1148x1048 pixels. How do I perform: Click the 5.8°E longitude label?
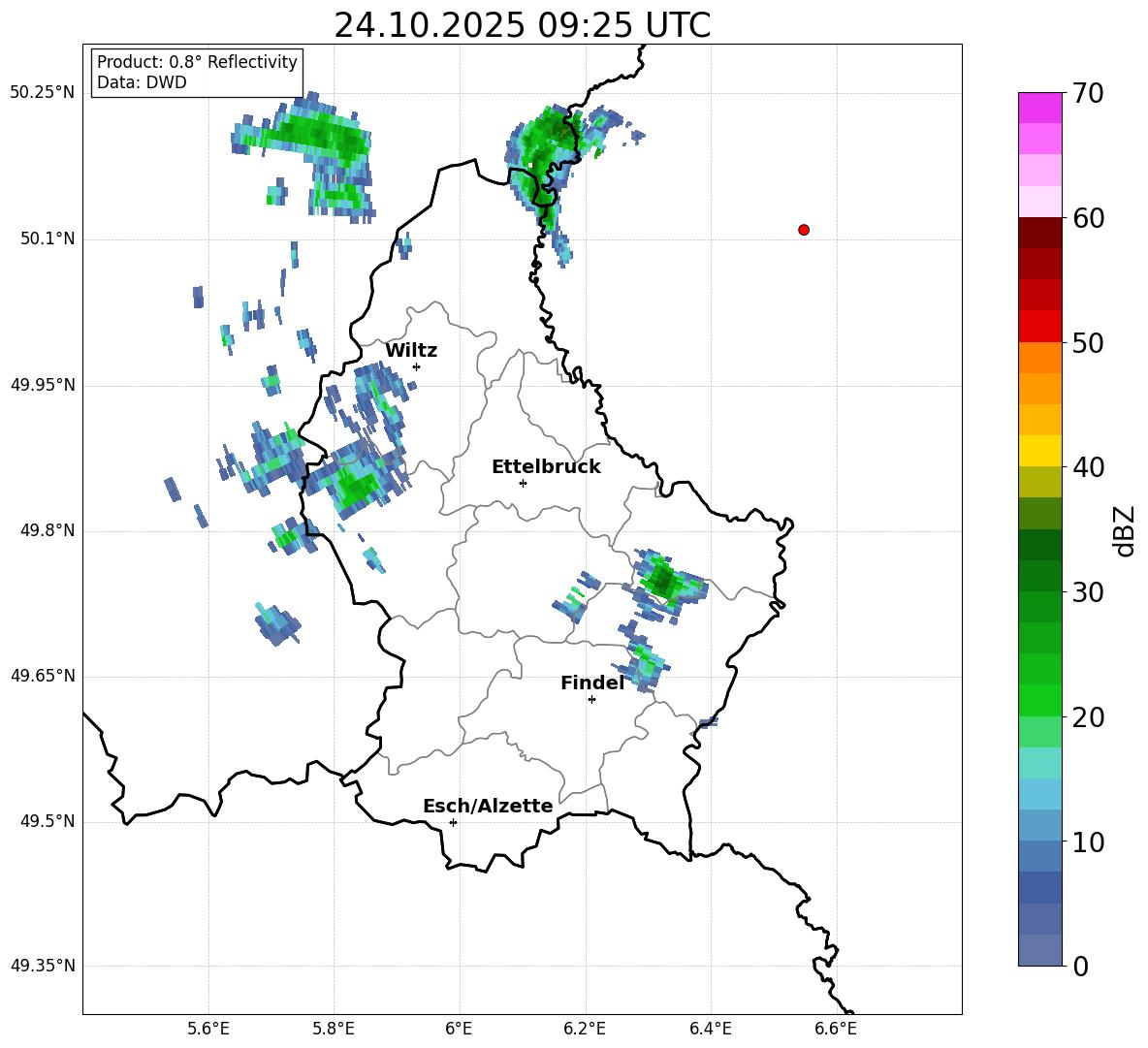click(334, 1029)
